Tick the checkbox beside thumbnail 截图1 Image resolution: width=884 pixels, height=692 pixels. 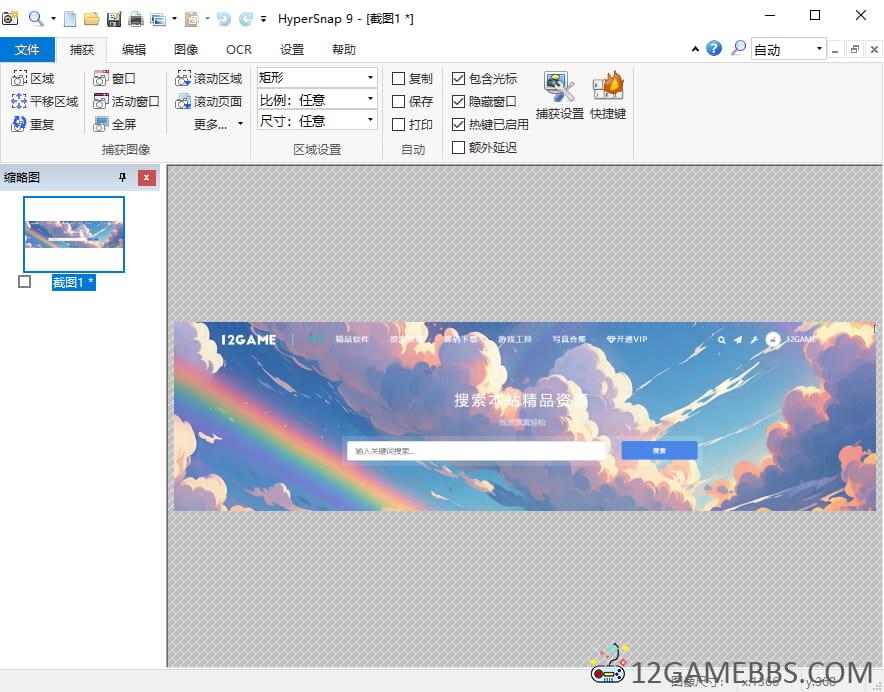pyautogui.click(x=24, y=281)
